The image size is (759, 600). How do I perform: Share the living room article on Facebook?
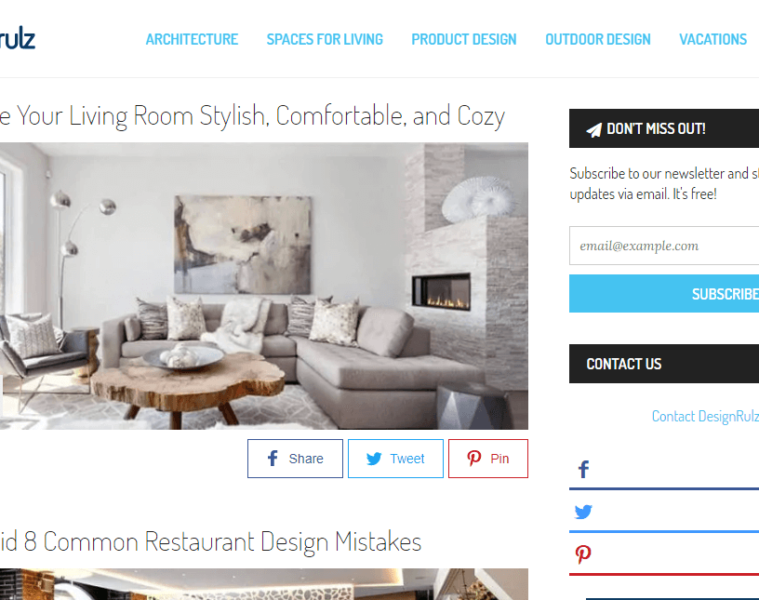click(295, 458)
